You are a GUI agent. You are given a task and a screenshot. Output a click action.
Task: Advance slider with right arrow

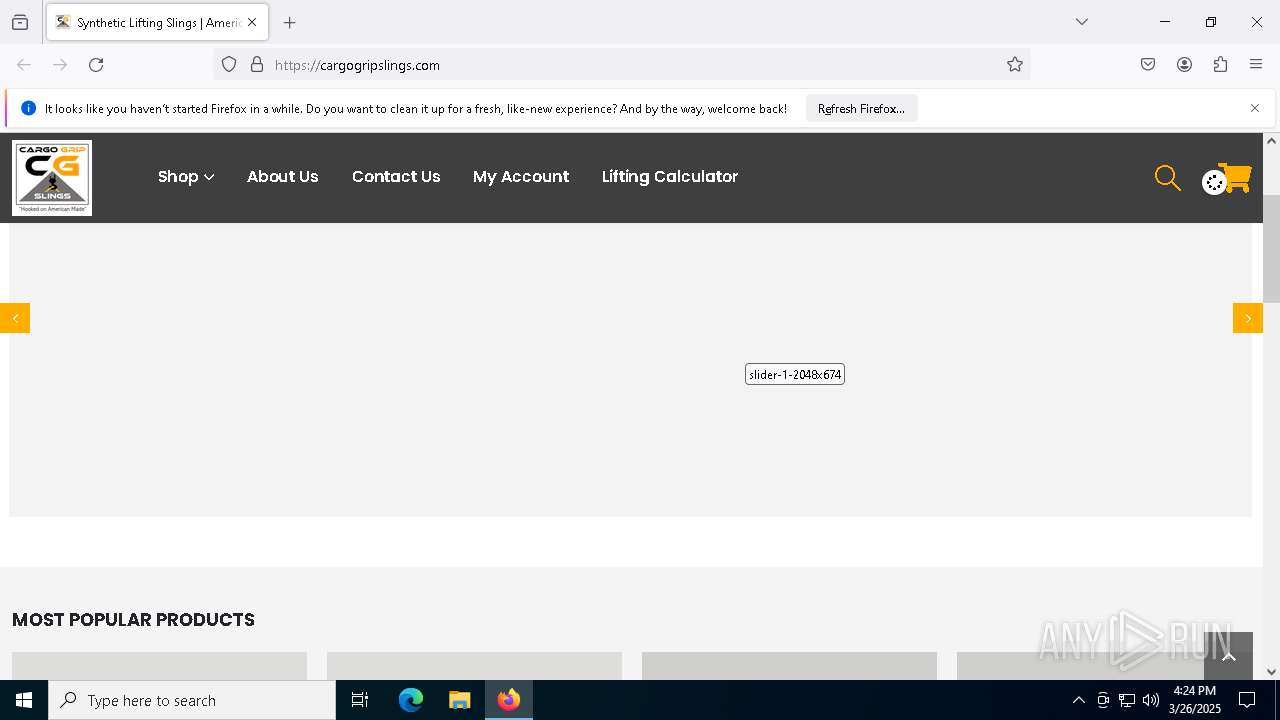1248,318
